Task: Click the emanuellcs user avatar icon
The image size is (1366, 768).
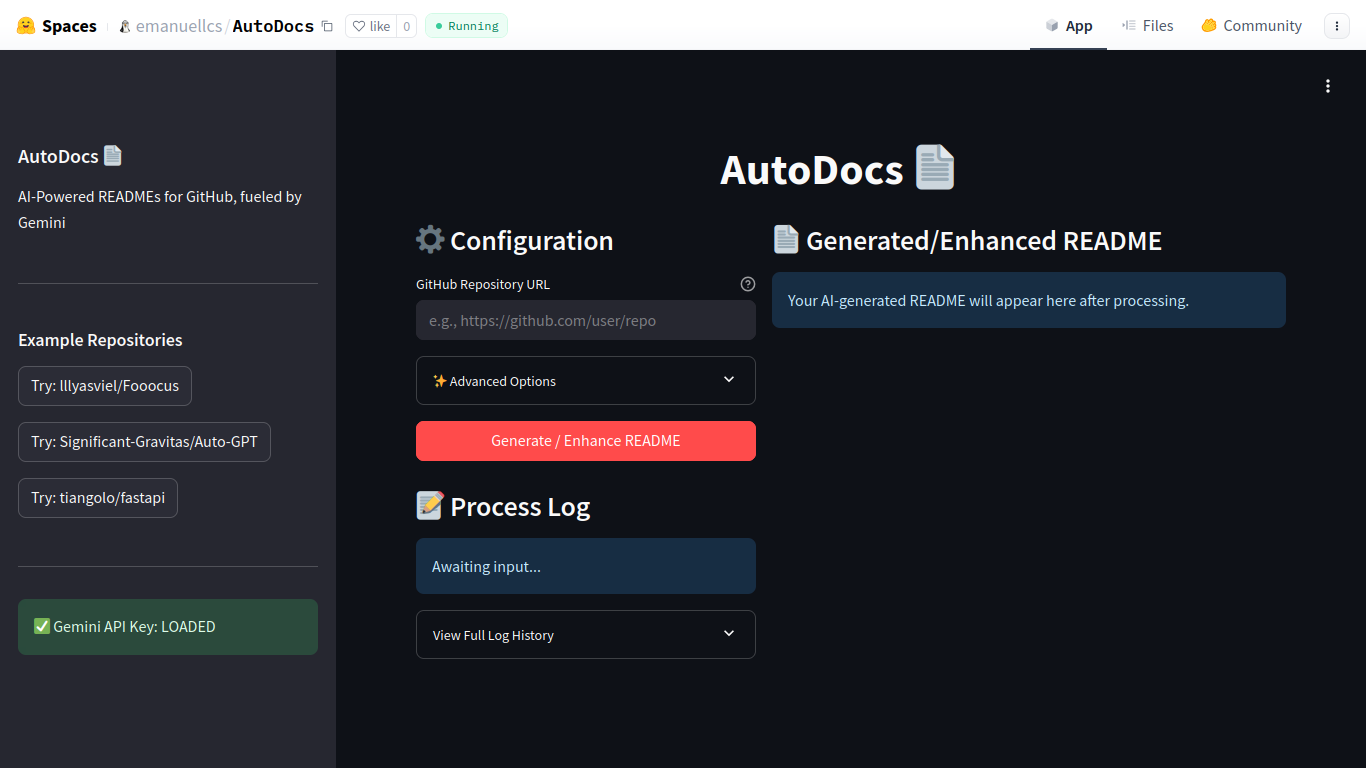Action: tap(125, 26)
